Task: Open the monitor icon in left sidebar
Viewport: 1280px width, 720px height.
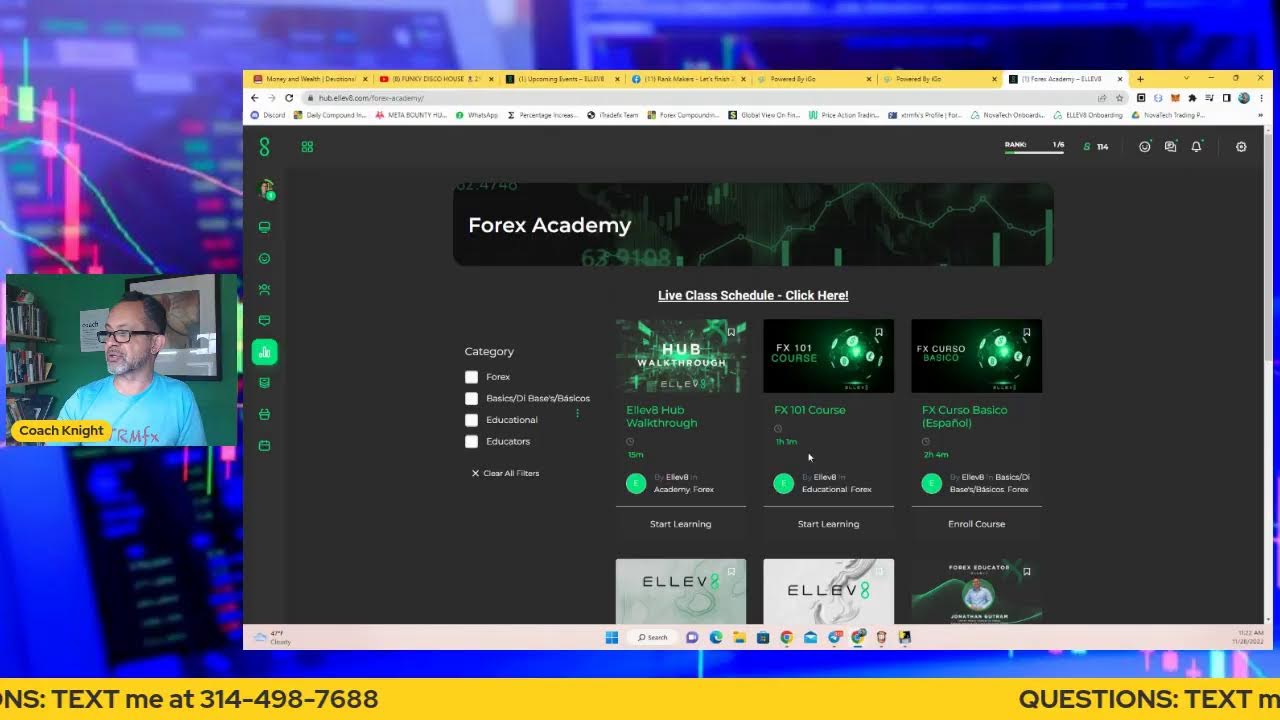Action: (264, 227)
